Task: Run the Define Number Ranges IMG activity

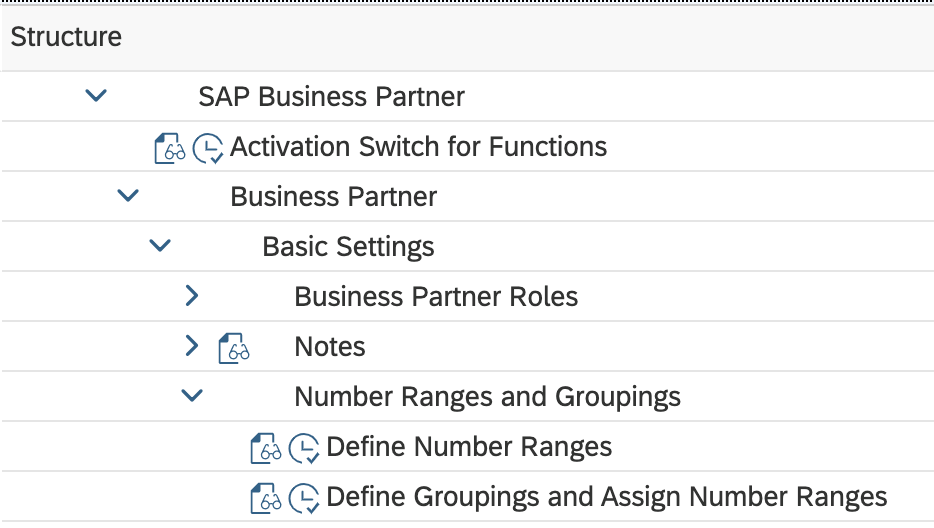Action: pos(304,448)
